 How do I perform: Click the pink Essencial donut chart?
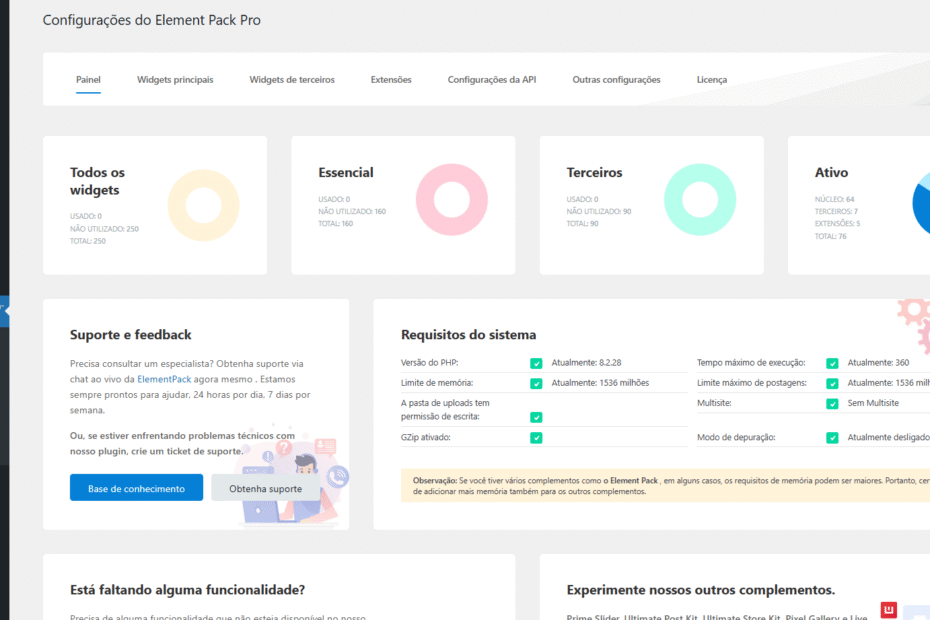[x=452, y=199]
